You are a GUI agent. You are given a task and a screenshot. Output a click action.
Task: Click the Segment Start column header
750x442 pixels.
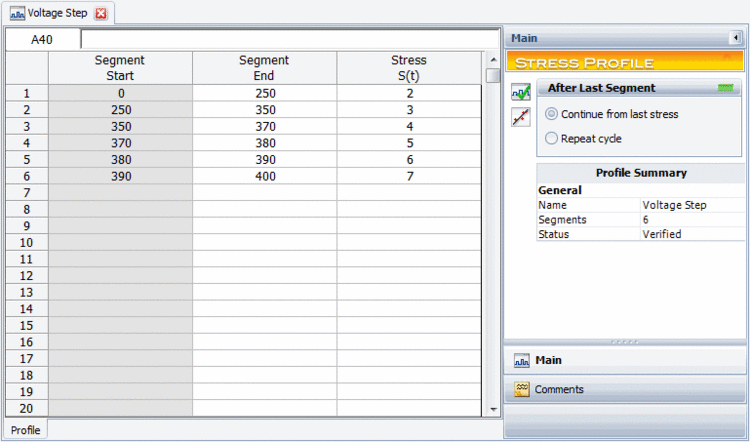click(x=120, y=68)
